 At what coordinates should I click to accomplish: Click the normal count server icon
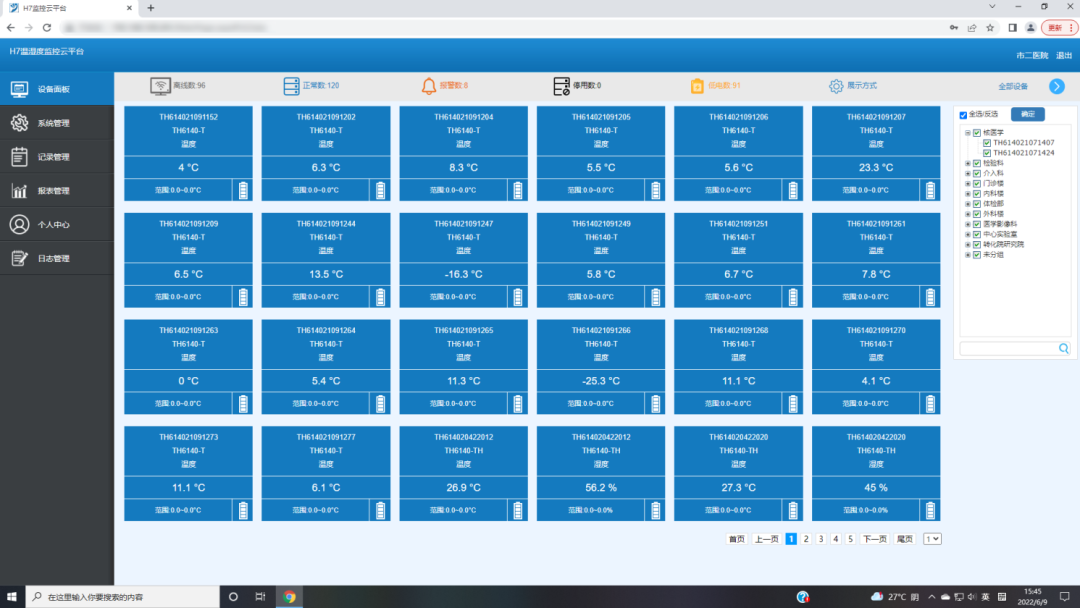(291, 86)
